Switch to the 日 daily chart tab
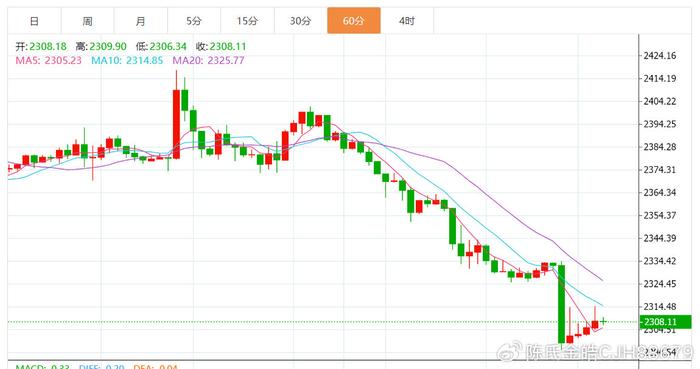The height and width of the screenshot is (369, 700). click(x=34, y=21)
